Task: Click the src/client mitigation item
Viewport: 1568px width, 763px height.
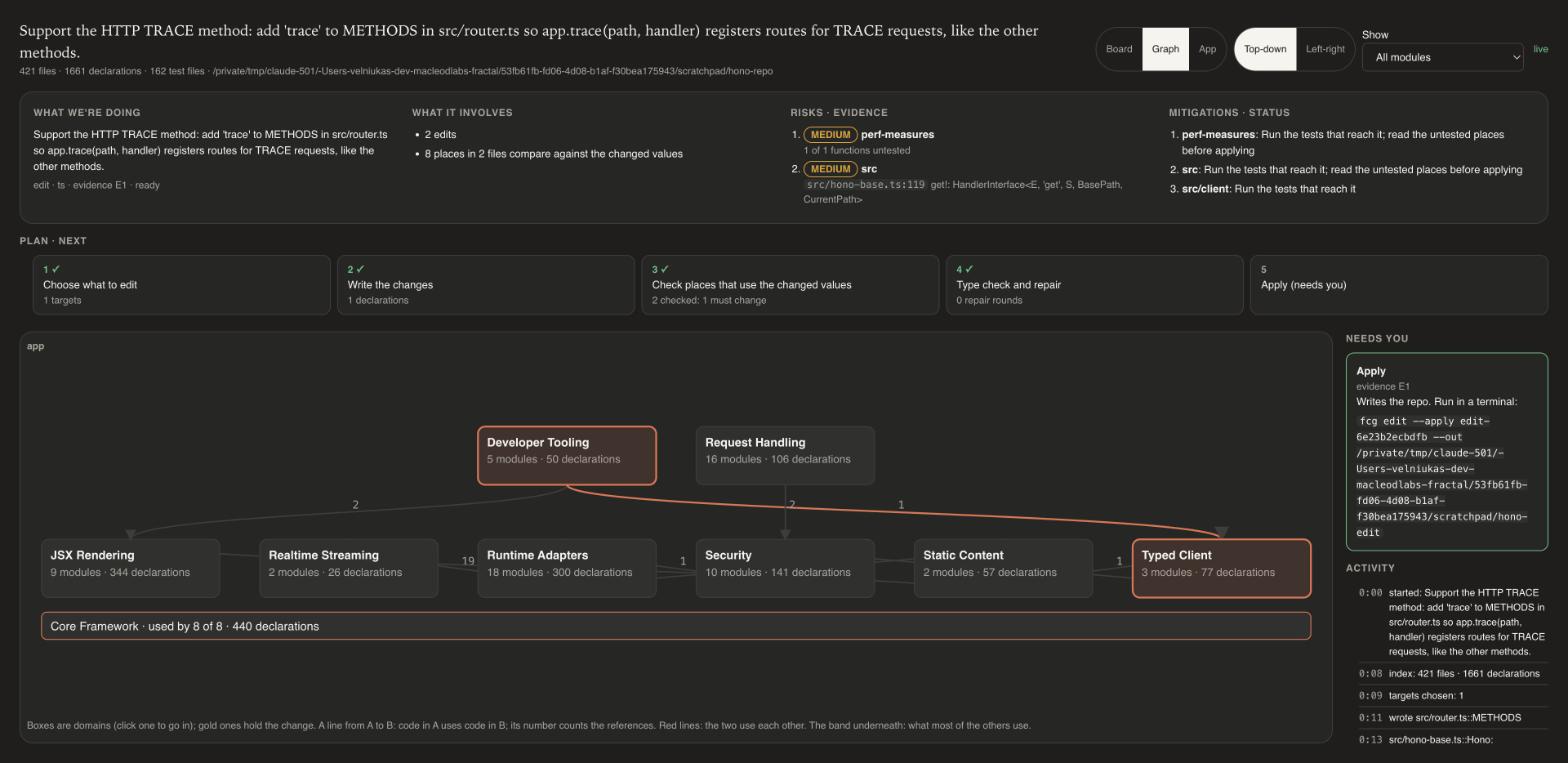Action: 1269,189
